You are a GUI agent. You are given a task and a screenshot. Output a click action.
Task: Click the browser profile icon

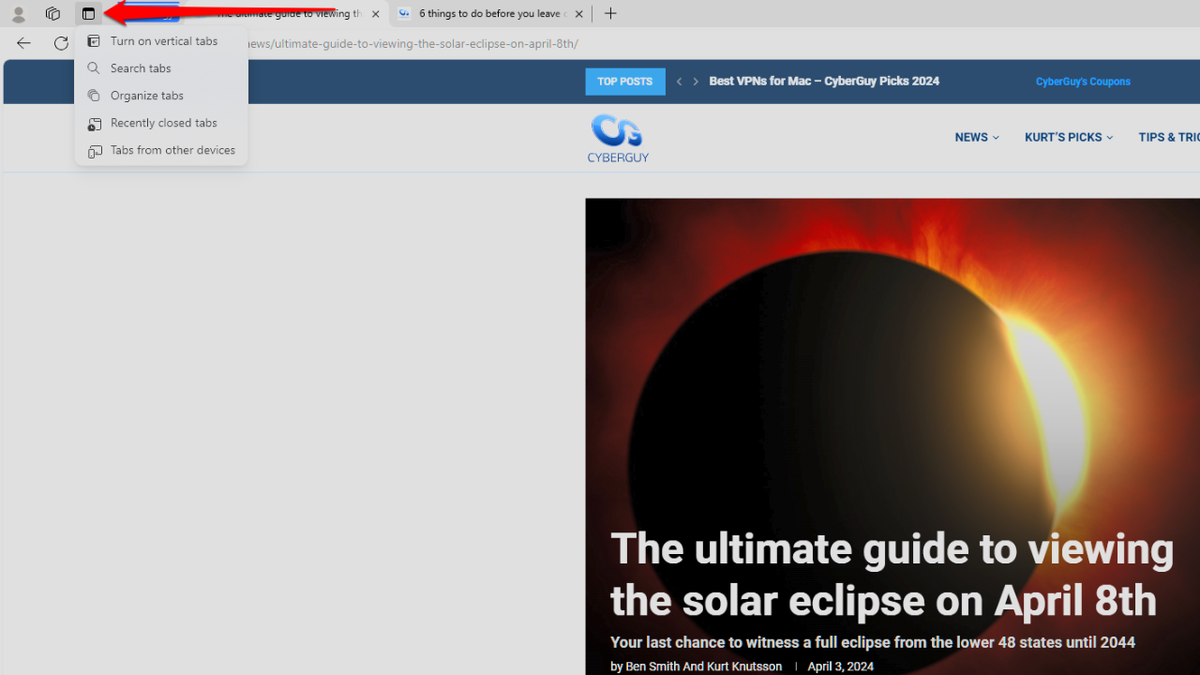pyautogui.click(x=17, y=13)
